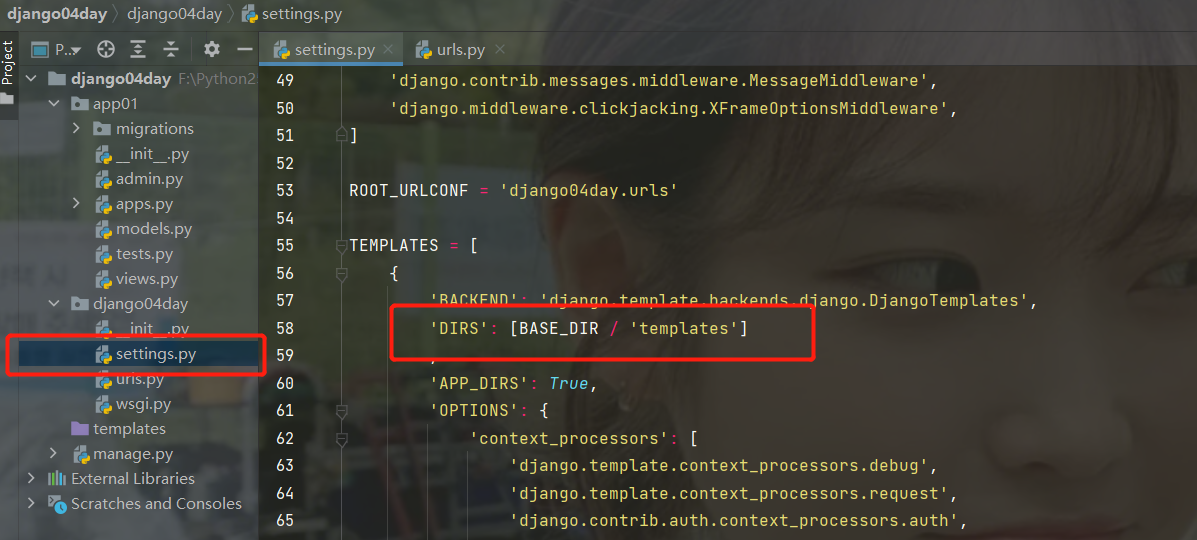Viewport: 1197px width, 540px height.
Task: Click the TEMPLATES variable name on line 55
Action: 394,246
